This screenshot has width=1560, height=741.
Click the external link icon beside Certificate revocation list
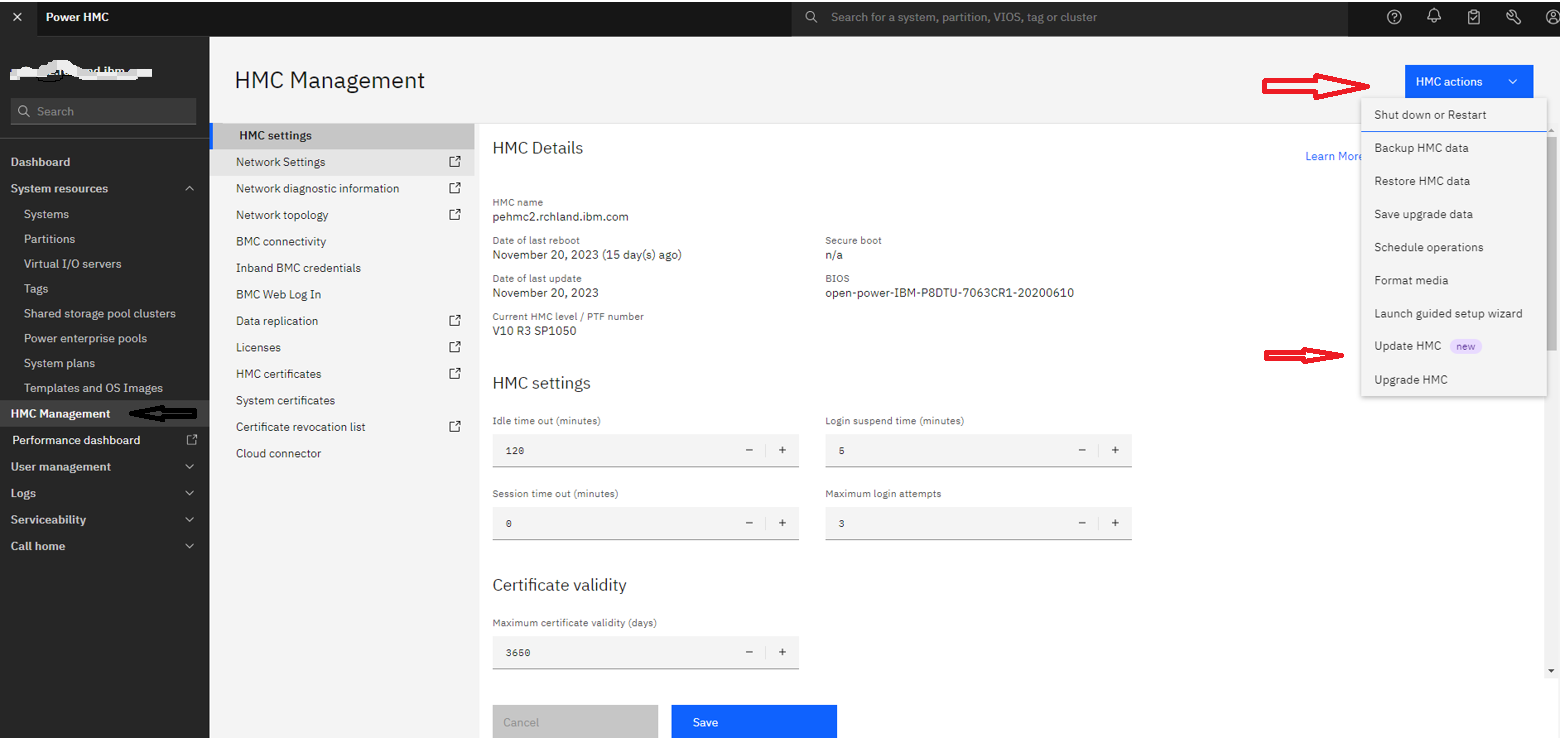click(x=455, y=426)
